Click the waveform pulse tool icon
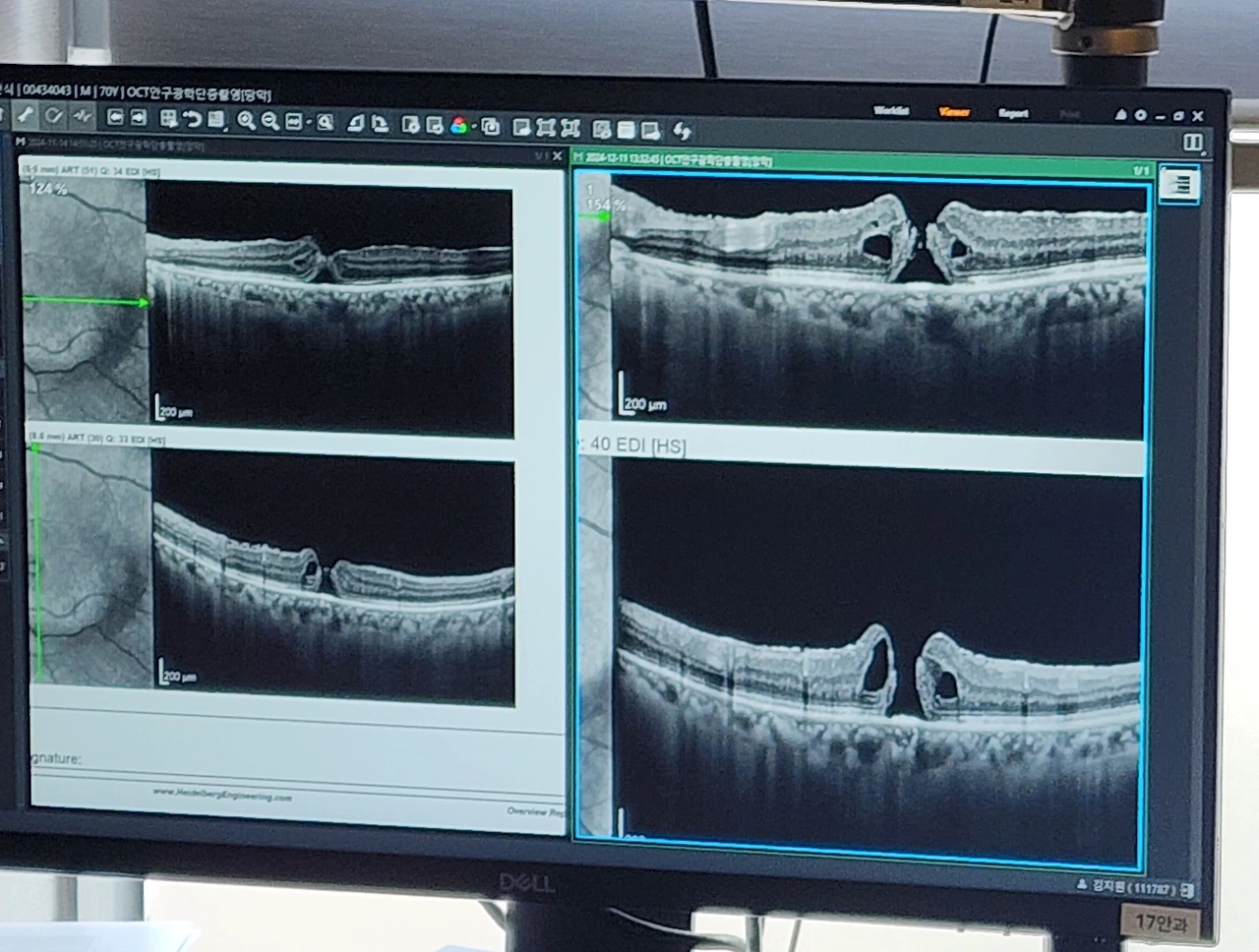 pos(82,116)
